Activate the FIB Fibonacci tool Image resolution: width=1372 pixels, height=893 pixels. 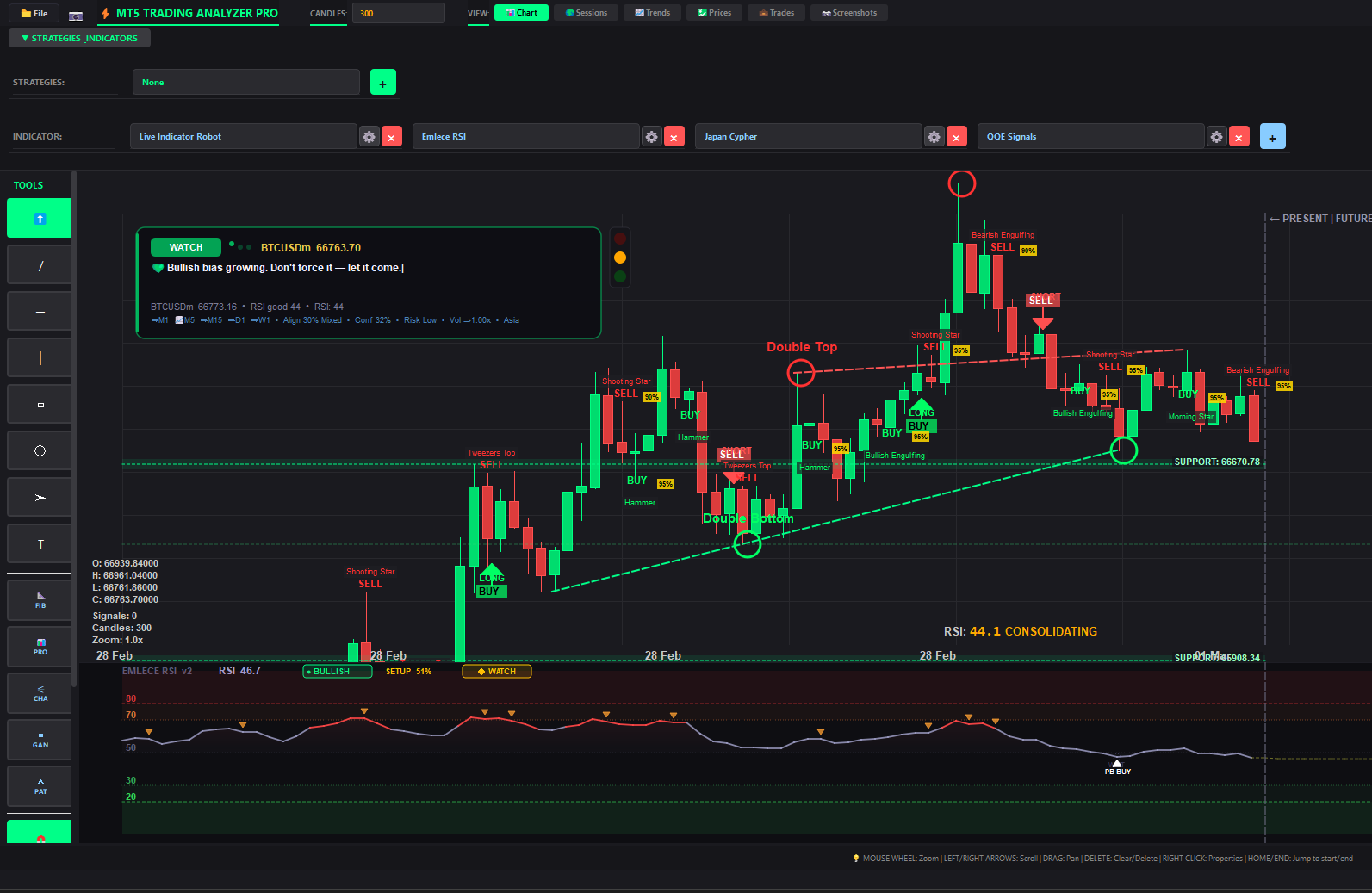click(40, 600)
